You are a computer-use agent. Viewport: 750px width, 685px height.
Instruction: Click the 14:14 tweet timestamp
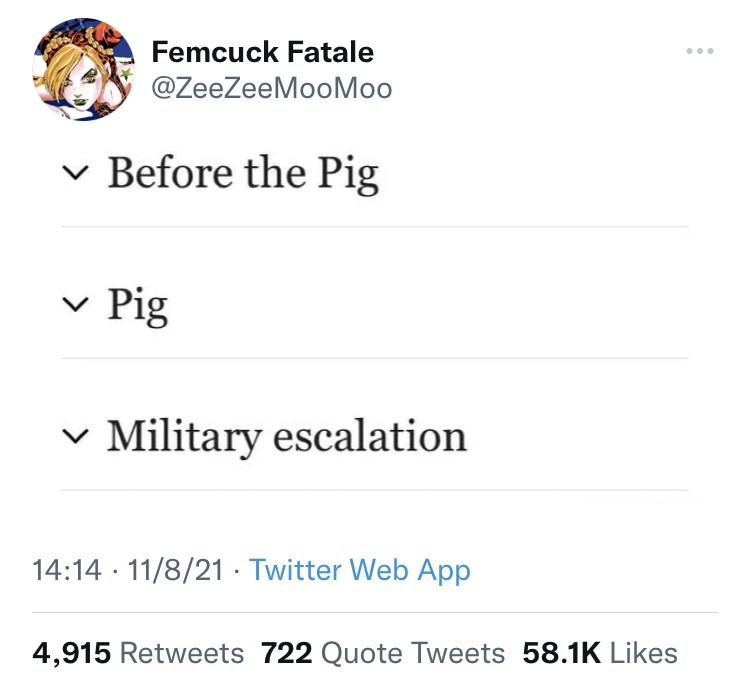tap(67, 570)
